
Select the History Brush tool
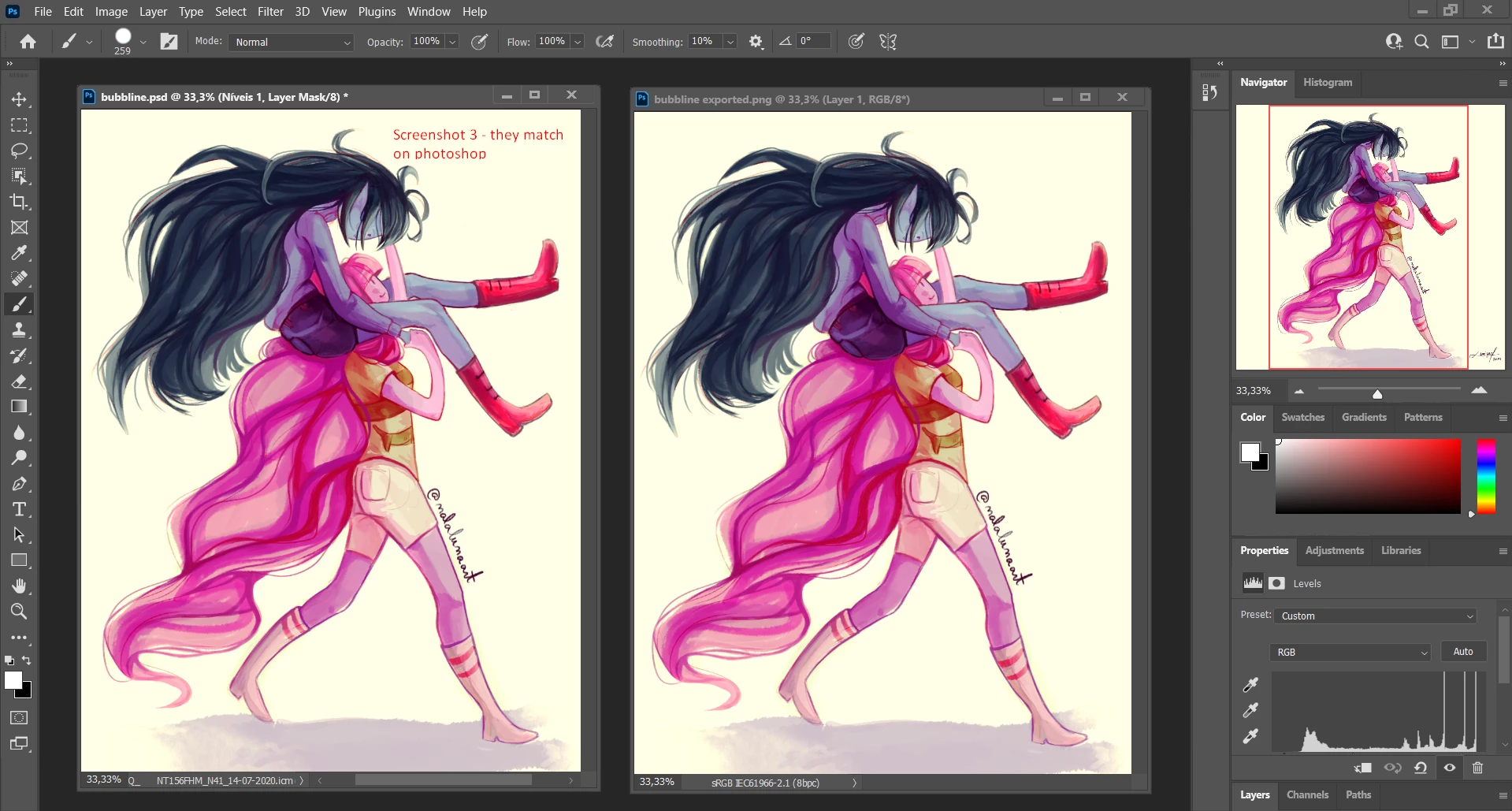(x=19, y=355)
